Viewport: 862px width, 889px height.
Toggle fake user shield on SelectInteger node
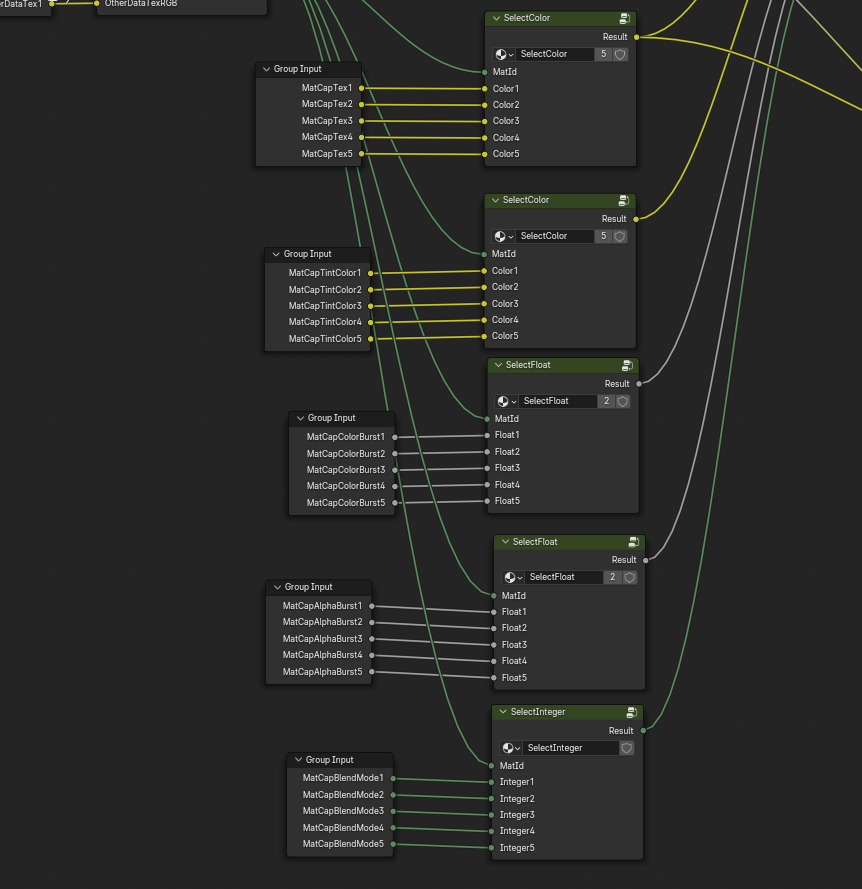pos(626,748)
